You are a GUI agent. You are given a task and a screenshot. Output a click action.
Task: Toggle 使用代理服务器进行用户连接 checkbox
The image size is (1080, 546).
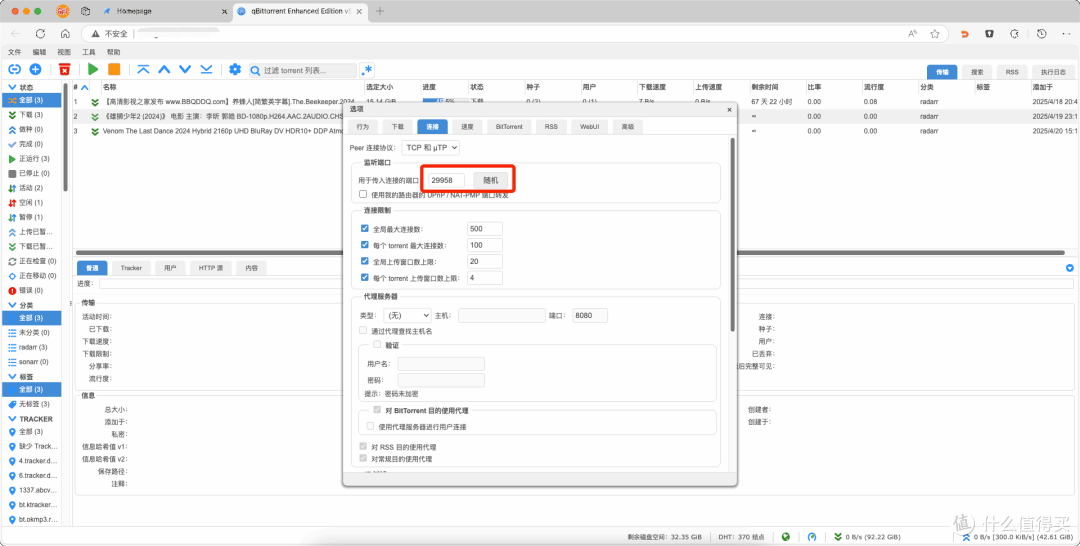tap(371, 427)
